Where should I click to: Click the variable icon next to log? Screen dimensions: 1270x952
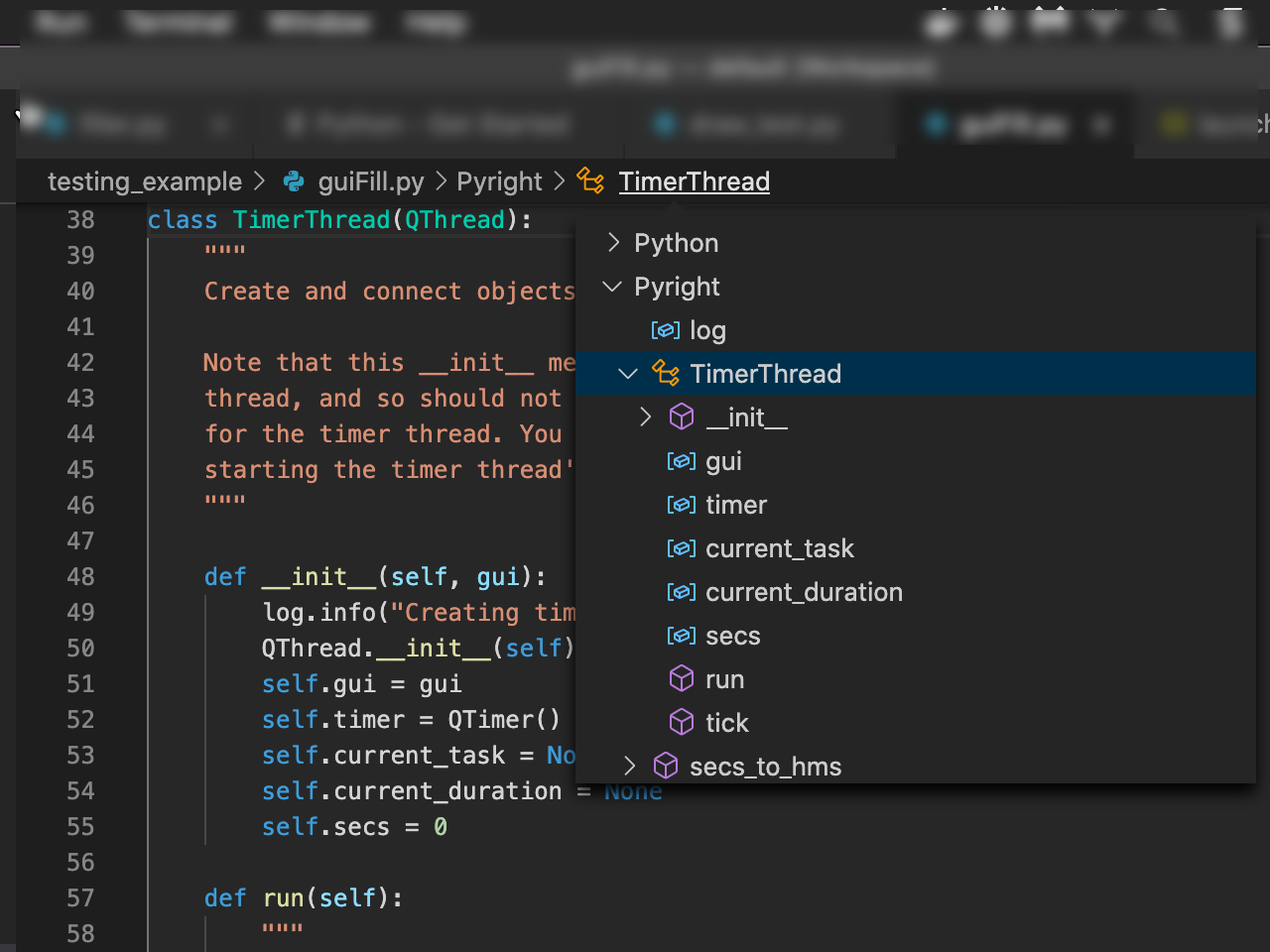[666, 330]
